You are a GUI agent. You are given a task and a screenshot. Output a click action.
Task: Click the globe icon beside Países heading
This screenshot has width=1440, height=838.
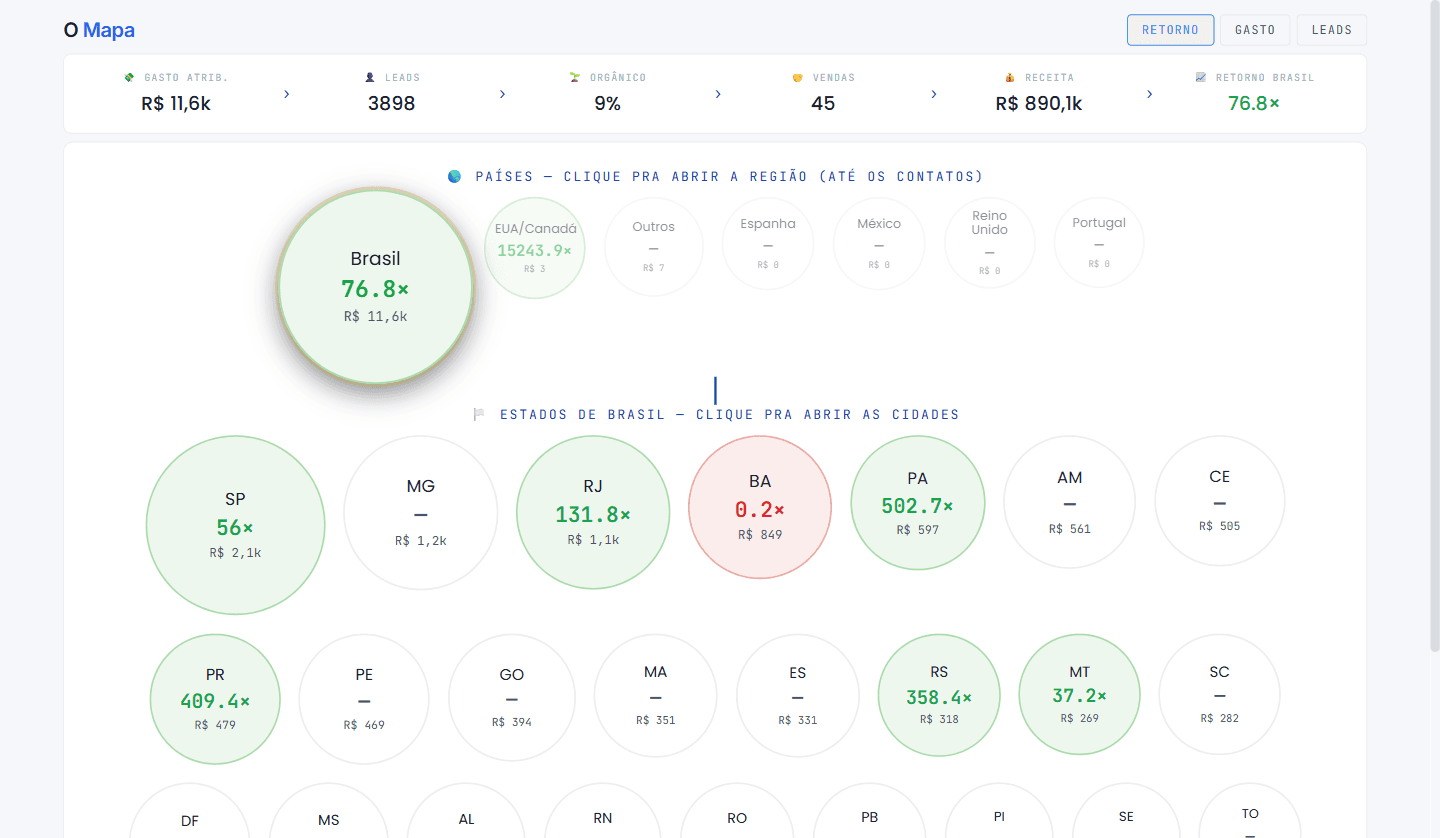coord(455,176)
